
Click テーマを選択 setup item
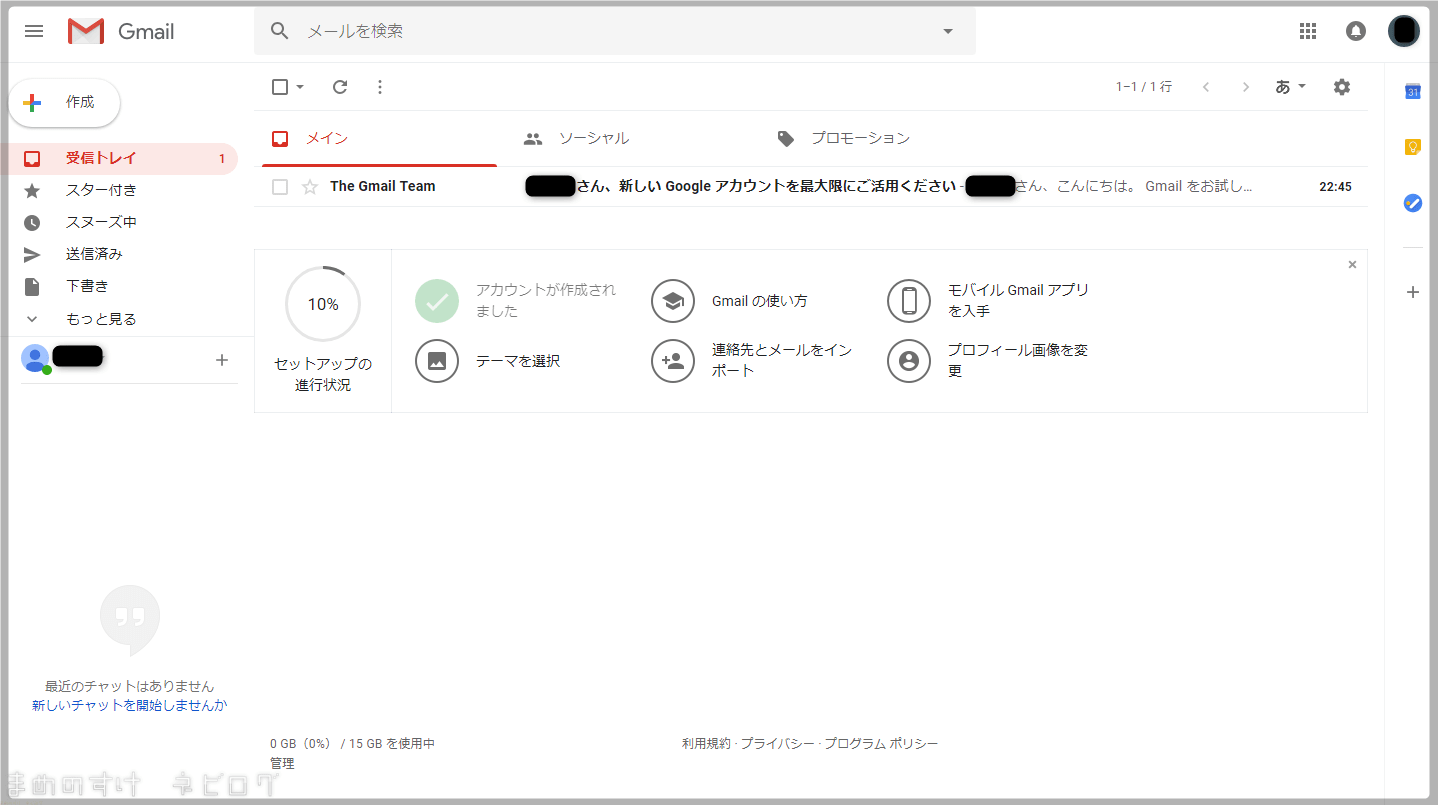tap(518, 361)
